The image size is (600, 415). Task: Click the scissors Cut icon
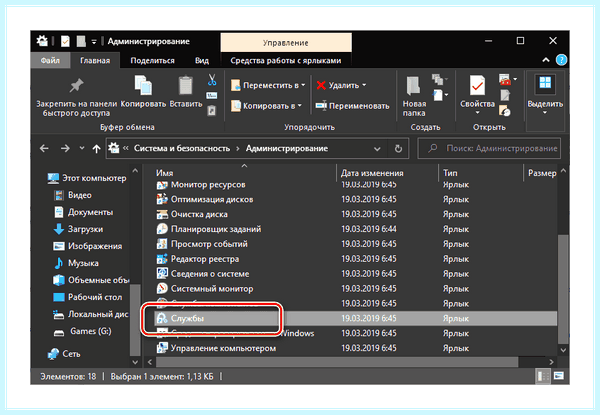212,80
